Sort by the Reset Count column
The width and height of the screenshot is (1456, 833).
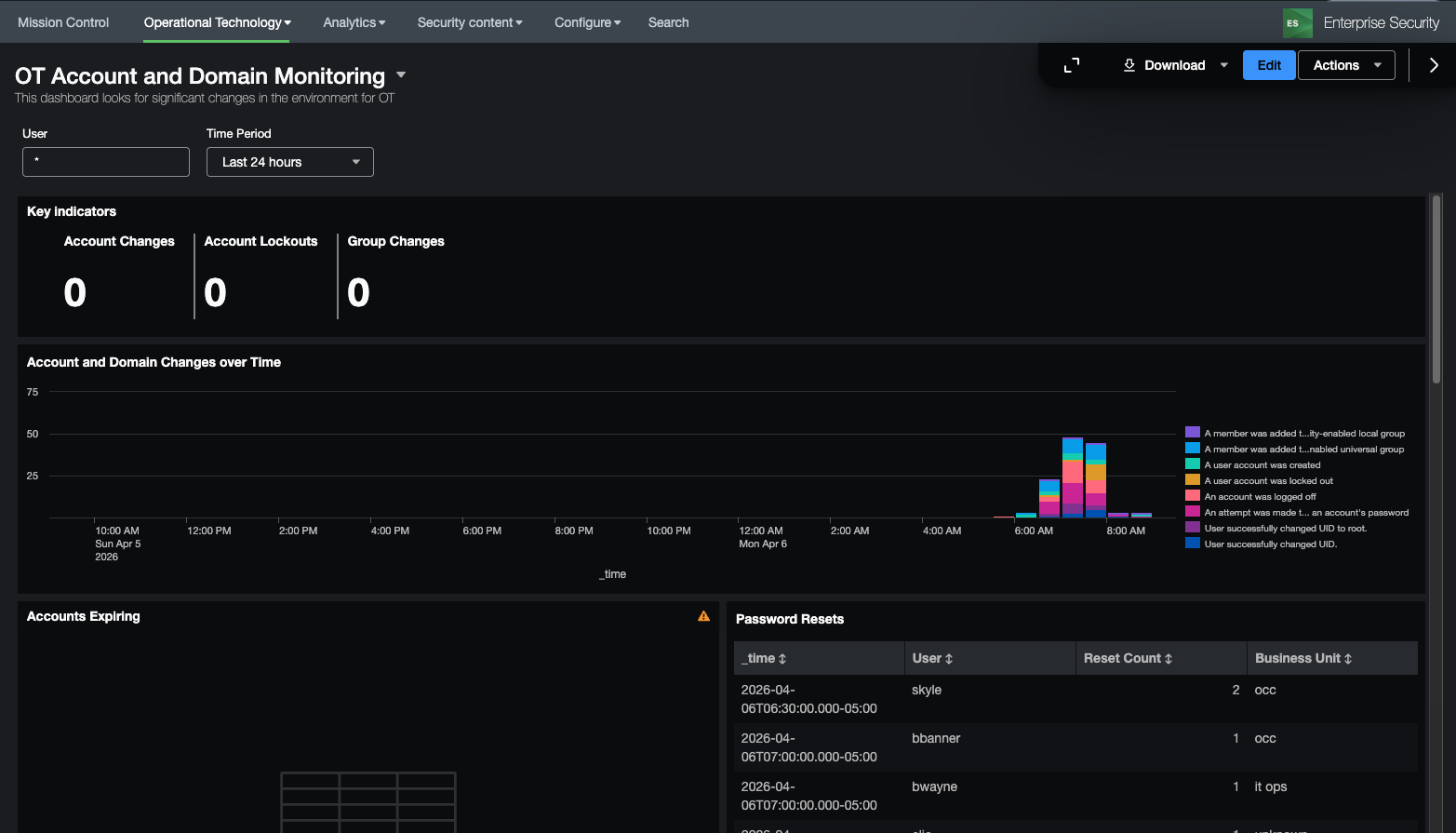(1128, 658)
